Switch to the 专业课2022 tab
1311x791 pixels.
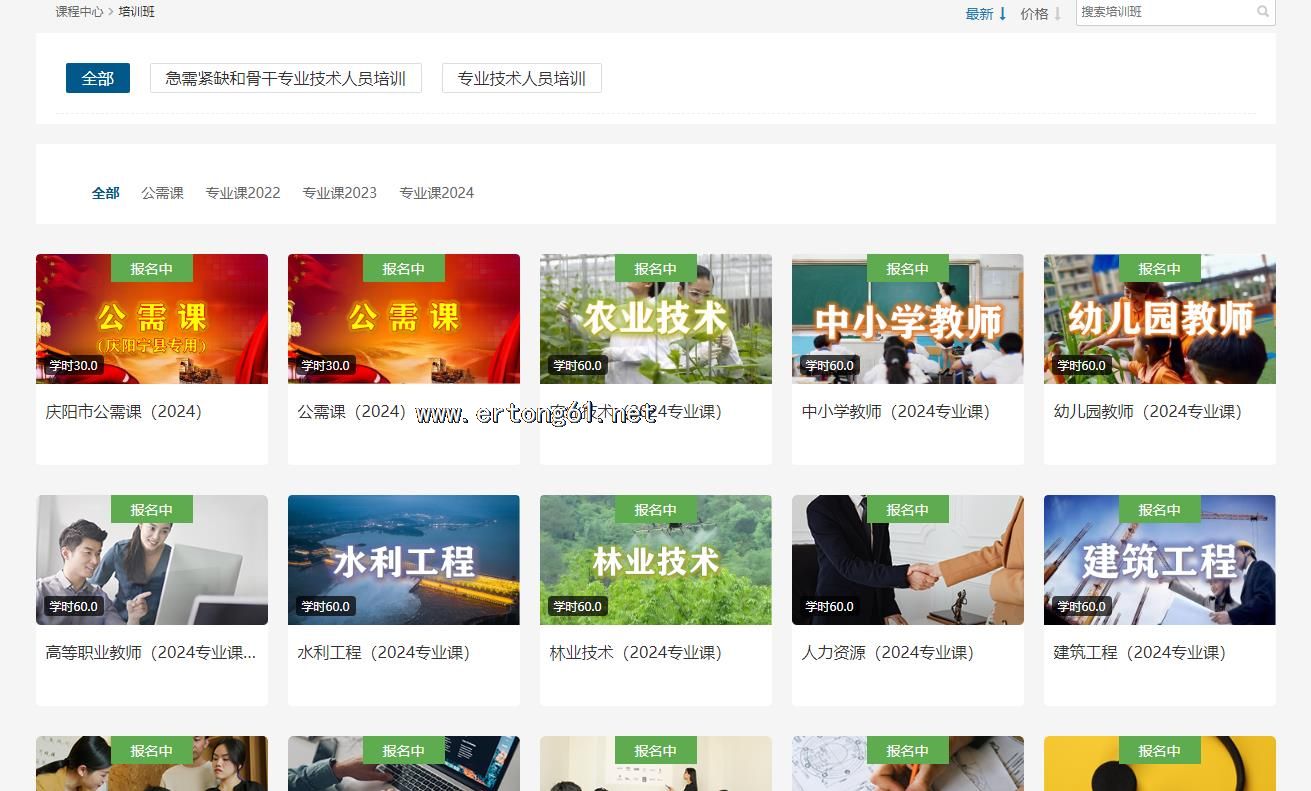click(243, 193)
